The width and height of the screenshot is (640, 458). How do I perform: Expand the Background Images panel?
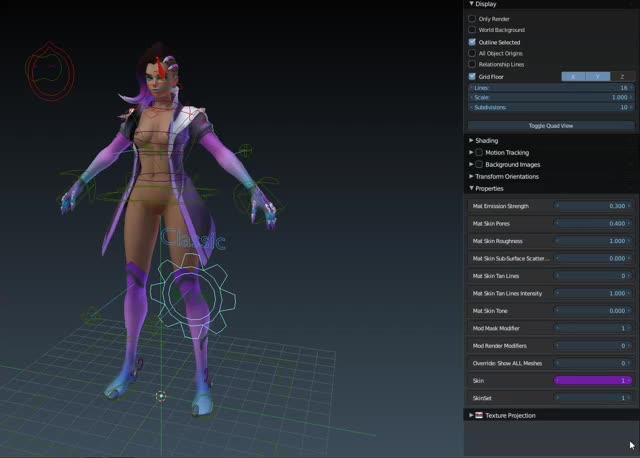(x=471, y=164)
